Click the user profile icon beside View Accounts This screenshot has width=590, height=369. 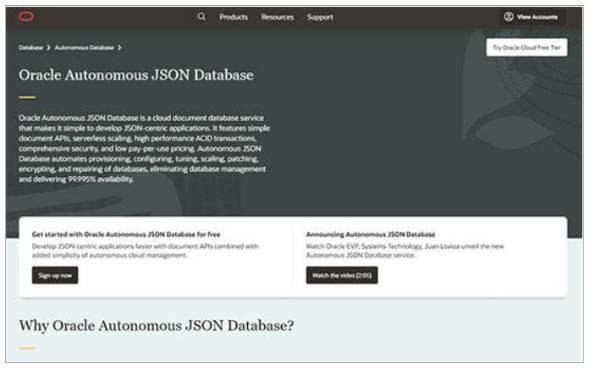[509, 17]
